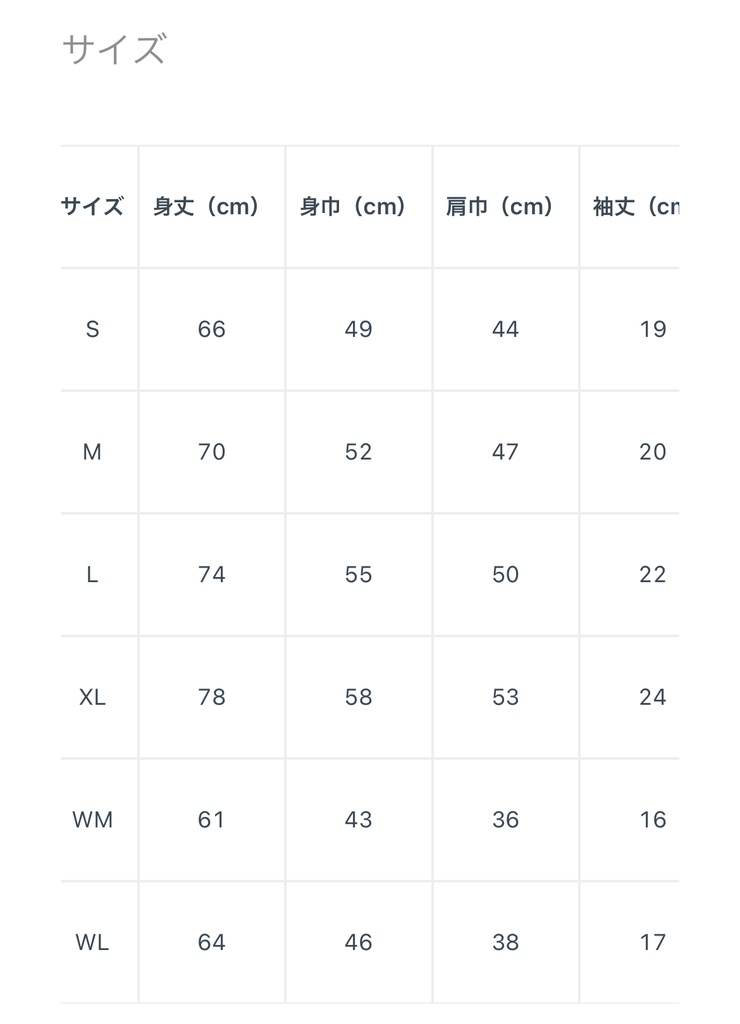Click the 61 body length cell for WM

click(212, 820)
